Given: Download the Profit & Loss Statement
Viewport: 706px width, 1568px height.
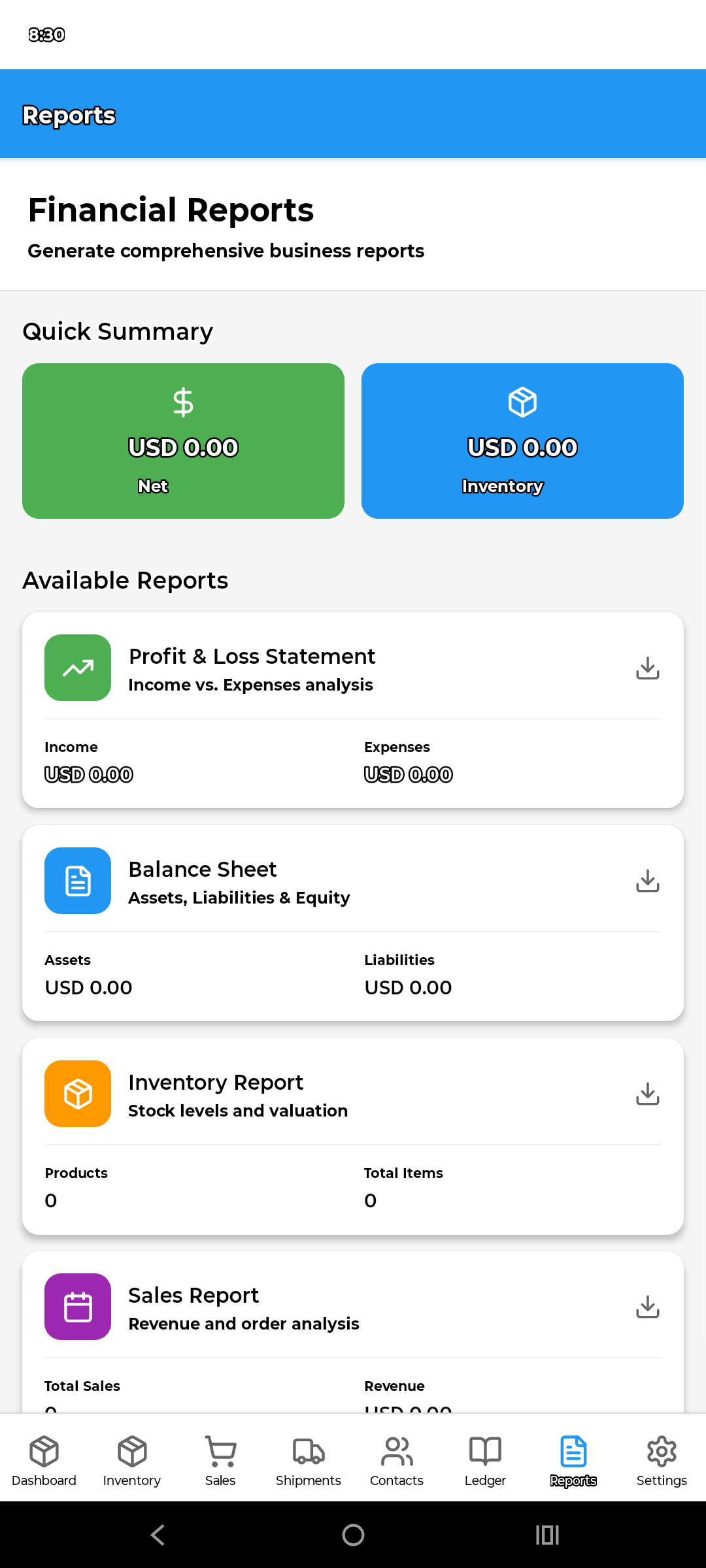Looking at the screenshot, I should (x=647, y=668).
